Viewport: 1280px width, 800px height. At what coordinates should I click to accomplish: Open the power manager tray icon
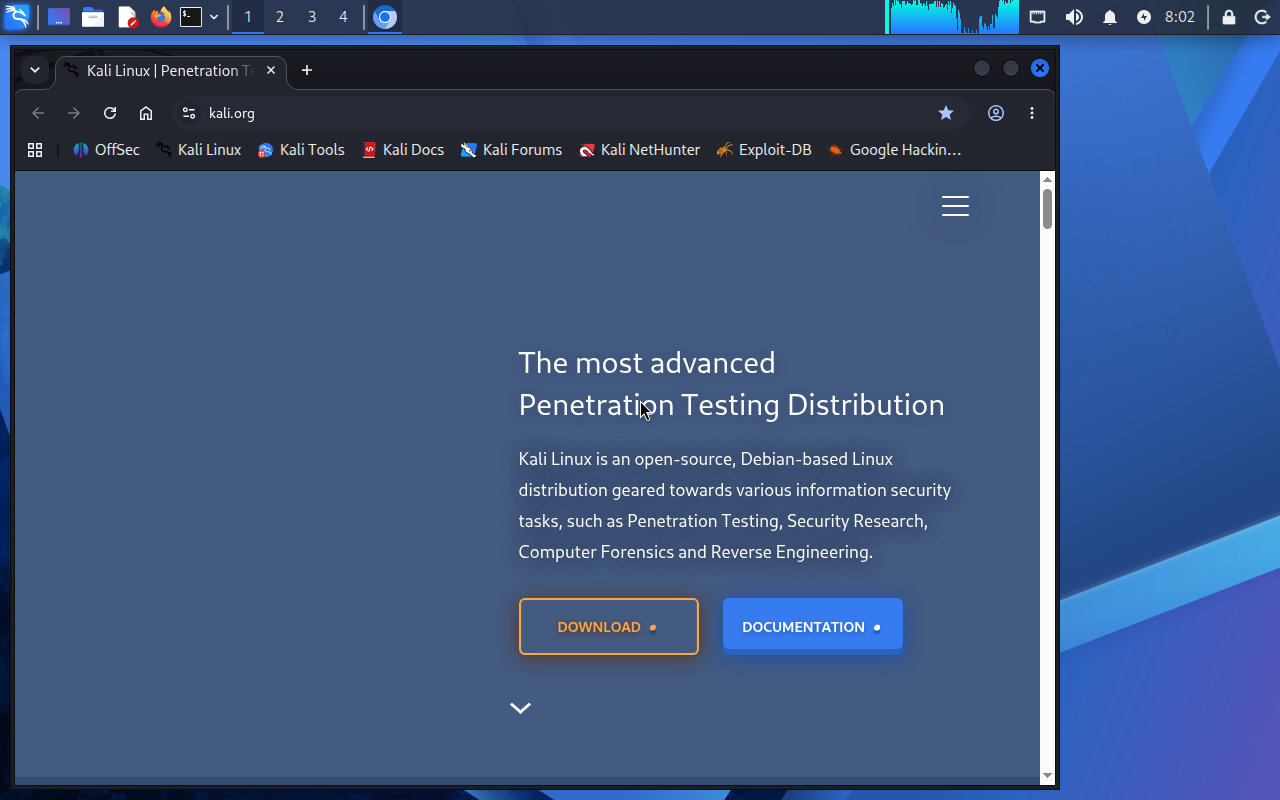click(1144, 17)
